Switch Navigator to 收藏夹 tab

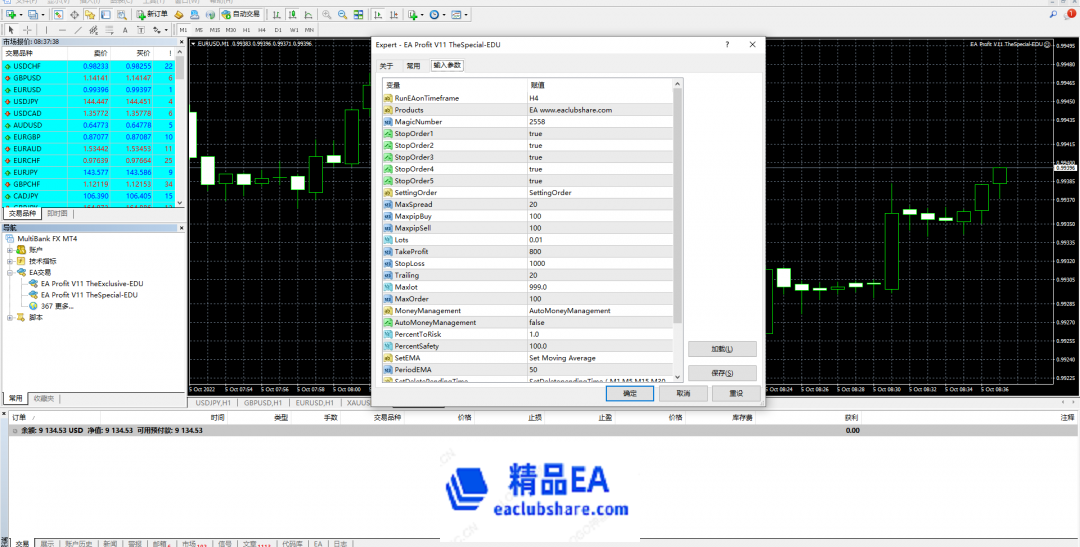point(45,398)
